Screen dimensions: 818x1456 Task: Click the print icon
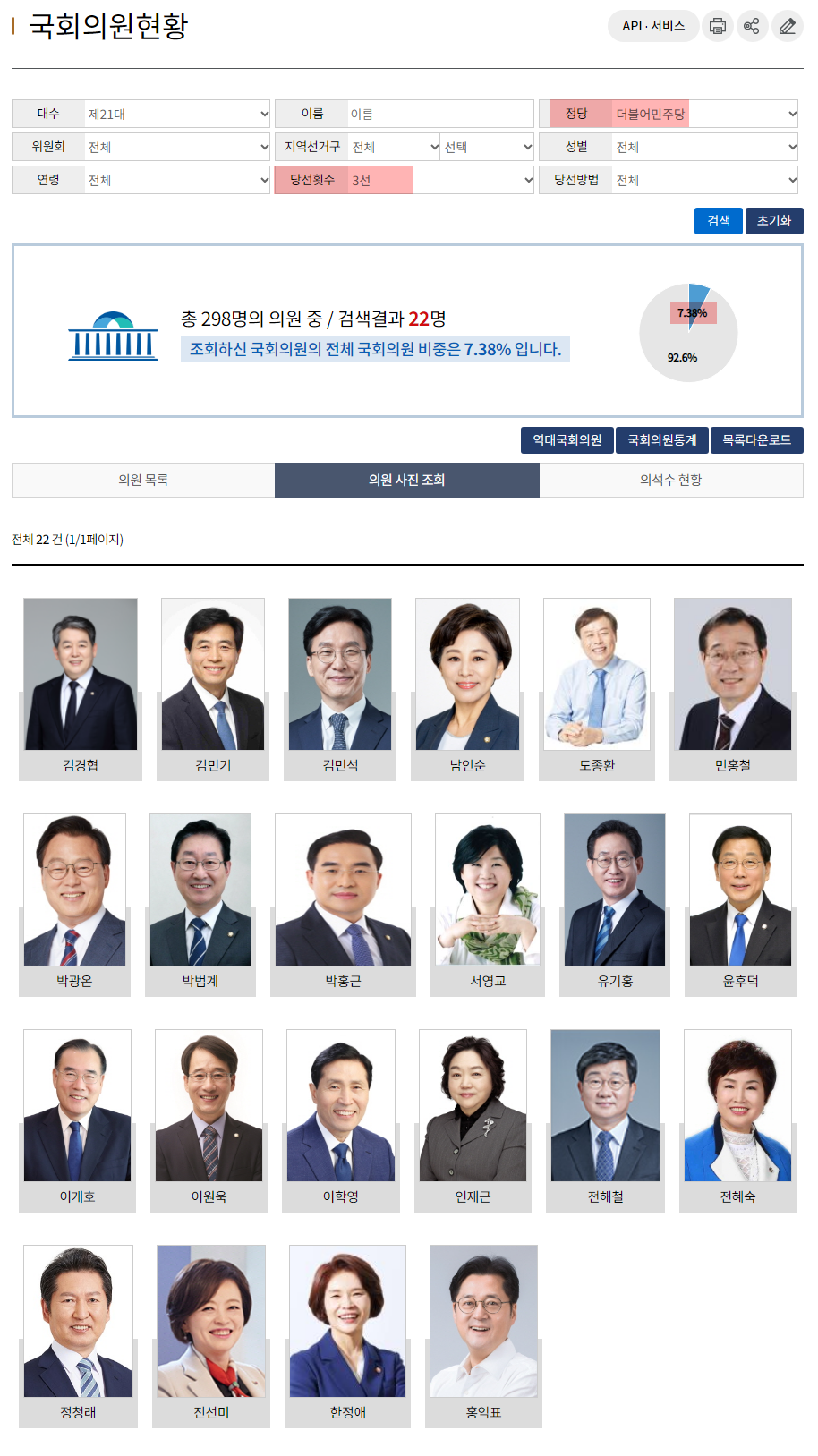click(x=717, y=26)
